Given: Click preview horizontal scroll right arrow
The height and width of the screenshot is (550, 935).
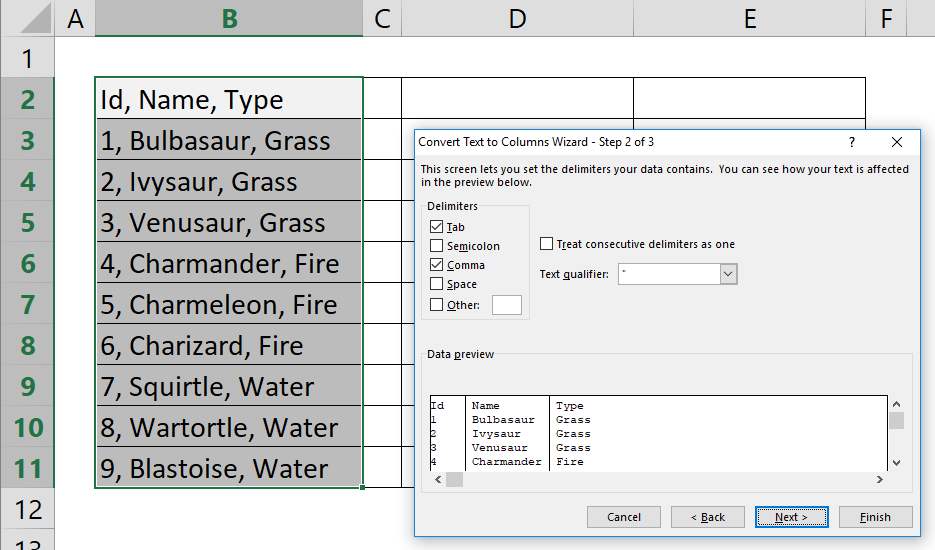Looking at the screenshot, I should point(880,480).
